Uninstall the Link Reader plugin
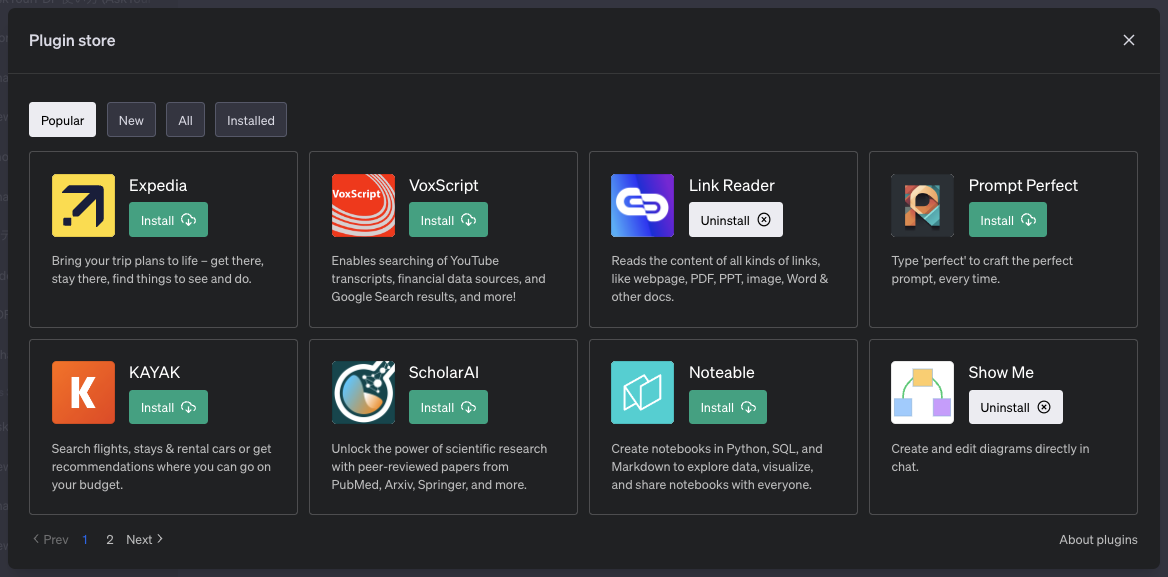 point(735,220)
